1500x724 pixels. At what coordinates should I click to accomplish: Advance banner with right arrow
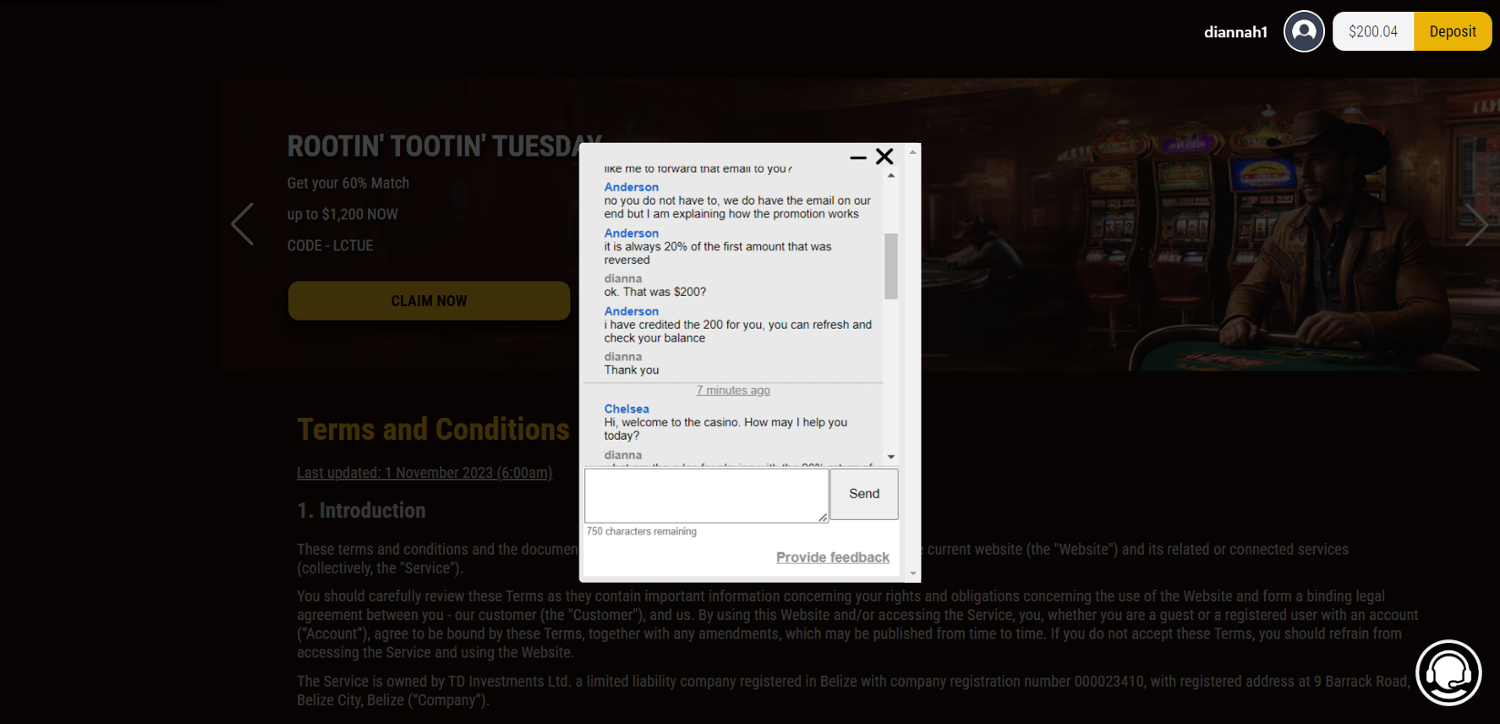point(1476,224)
